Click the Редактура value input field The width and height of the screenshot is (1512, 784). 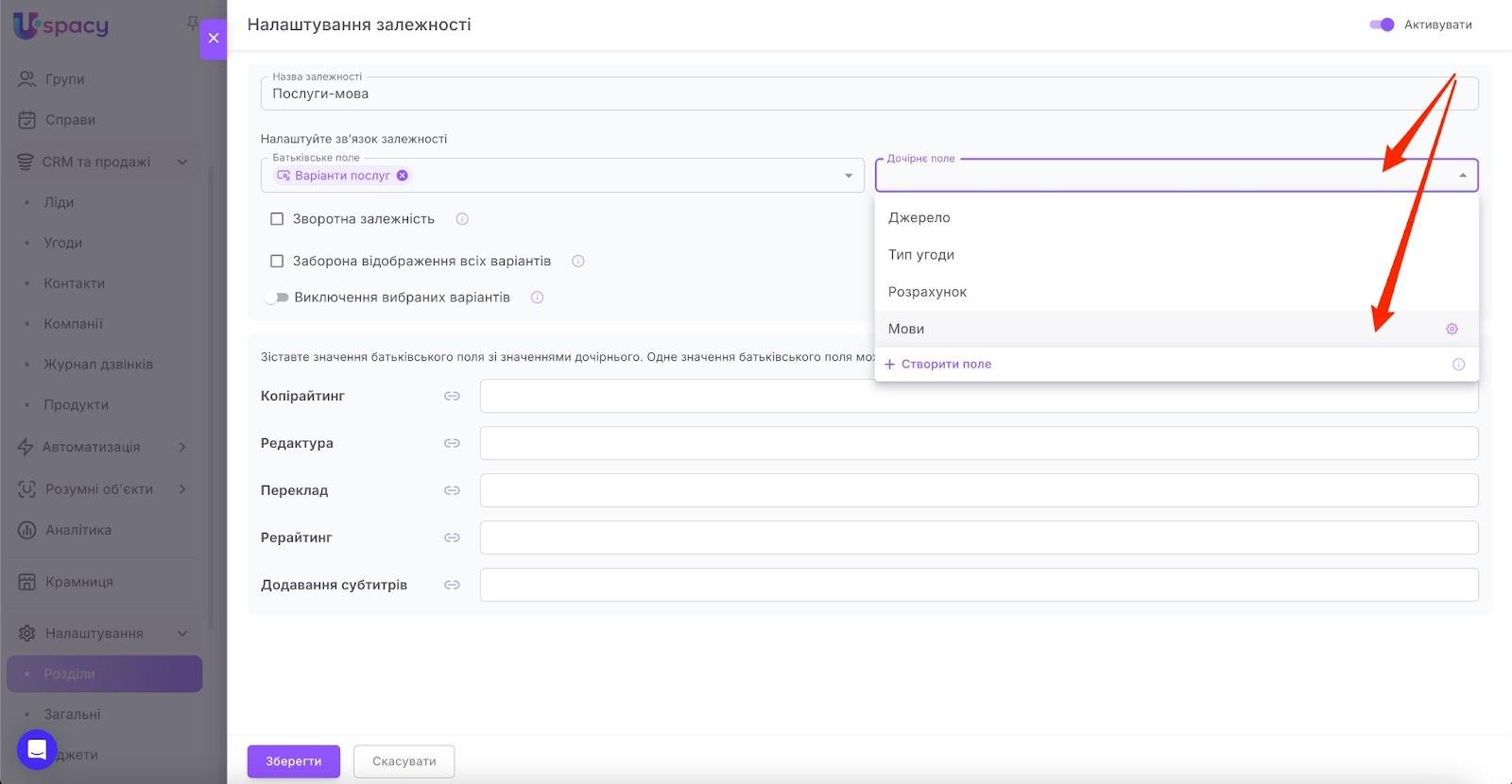(x=978, y=443)
